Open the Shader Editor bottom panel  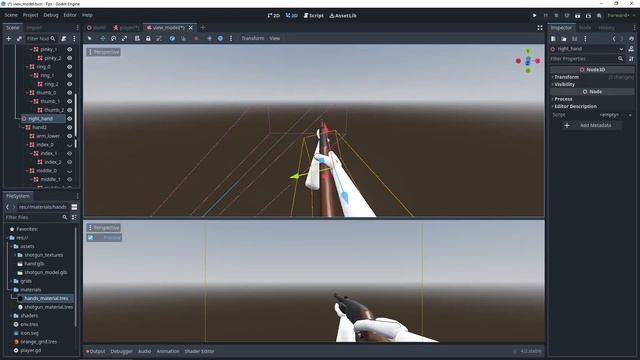pos(199,351)
